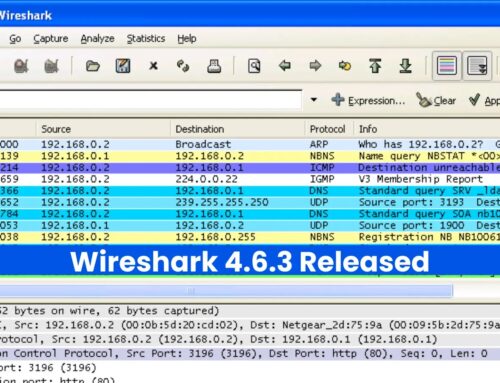
Task: Apply the display filter
Action: 484,100
